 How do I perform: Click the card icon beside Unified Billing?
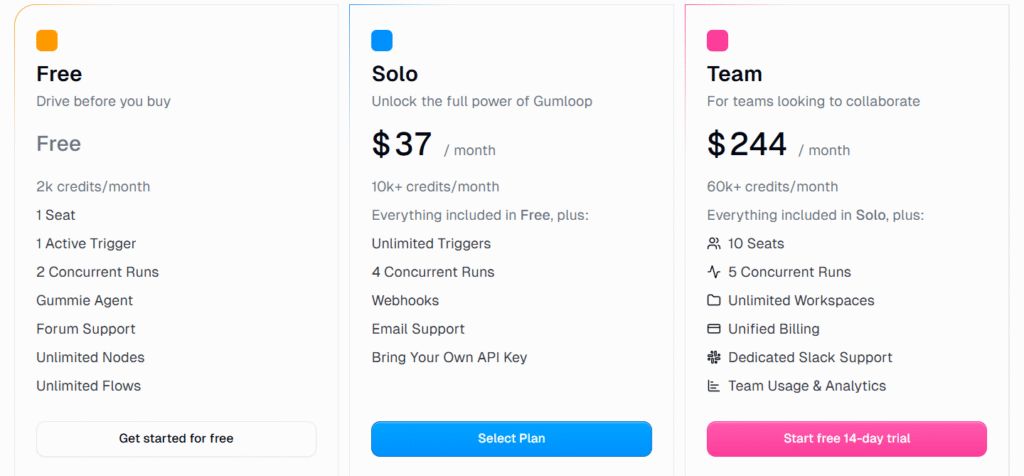click(x=714, y=329)
